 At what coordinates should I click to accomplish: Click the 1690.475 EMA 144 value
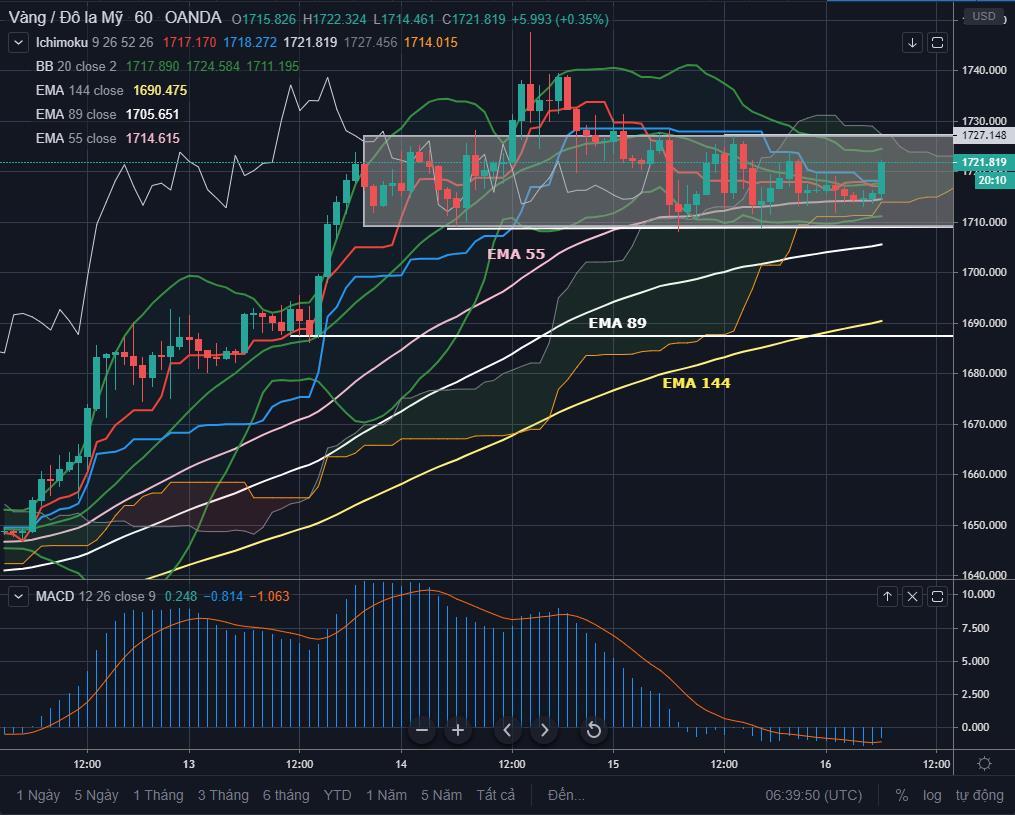pos(160,91)
